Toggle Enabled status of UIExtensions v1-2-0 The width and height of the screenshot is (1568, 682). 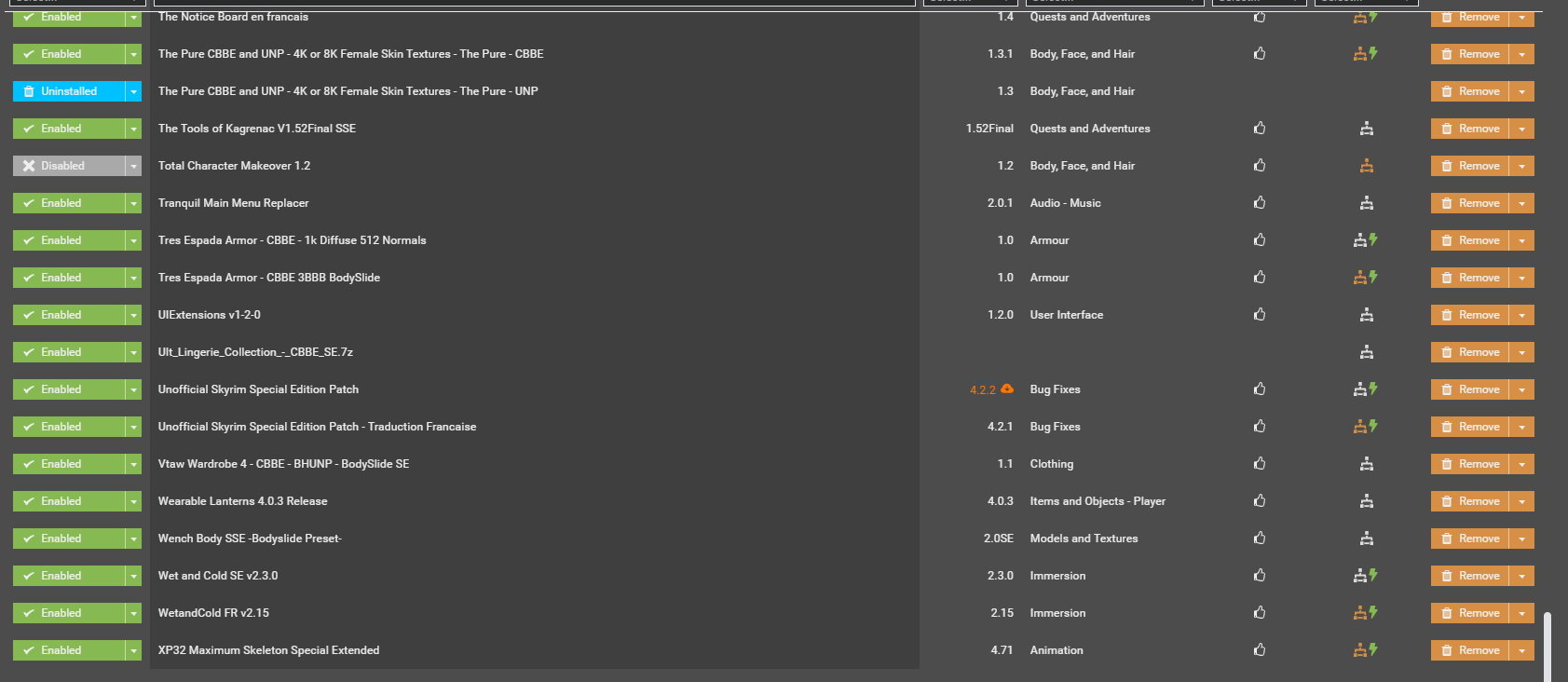pyautogui.click(x=69, y=315)
